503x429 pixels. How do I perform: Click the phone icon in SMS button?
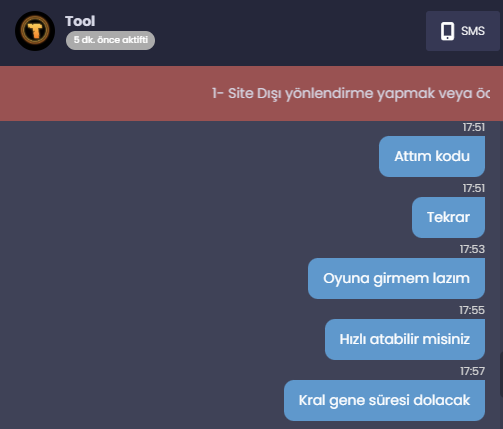pyautogui.click(x=447, y=31)
